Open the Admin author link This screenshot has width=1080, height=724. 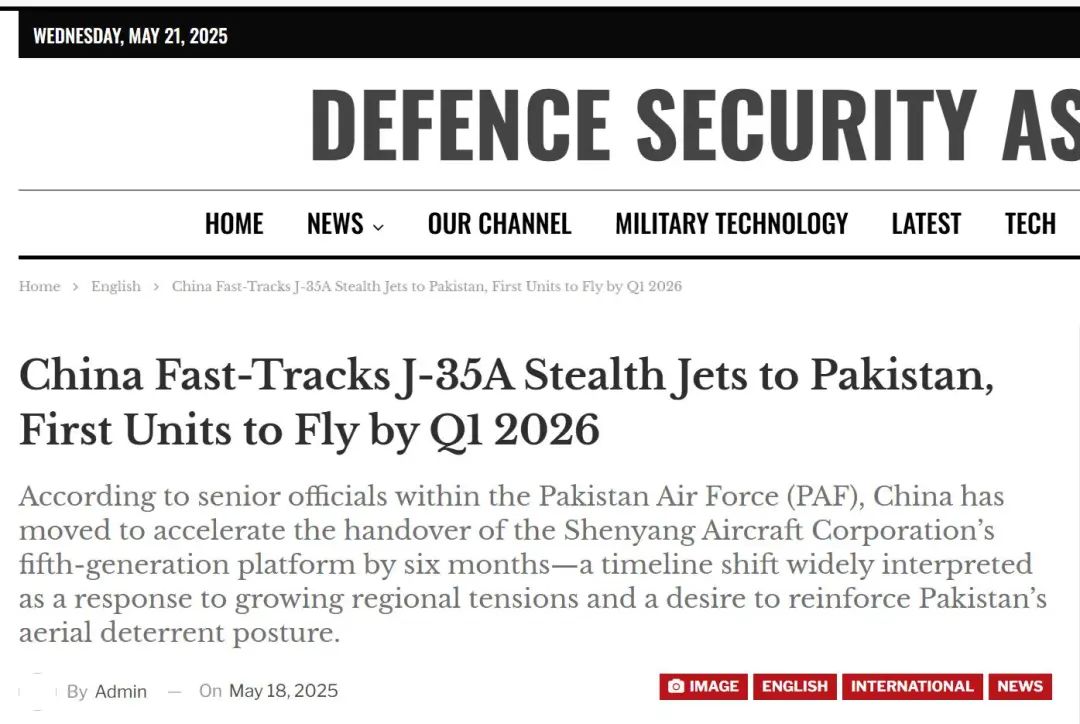(121, 691)
